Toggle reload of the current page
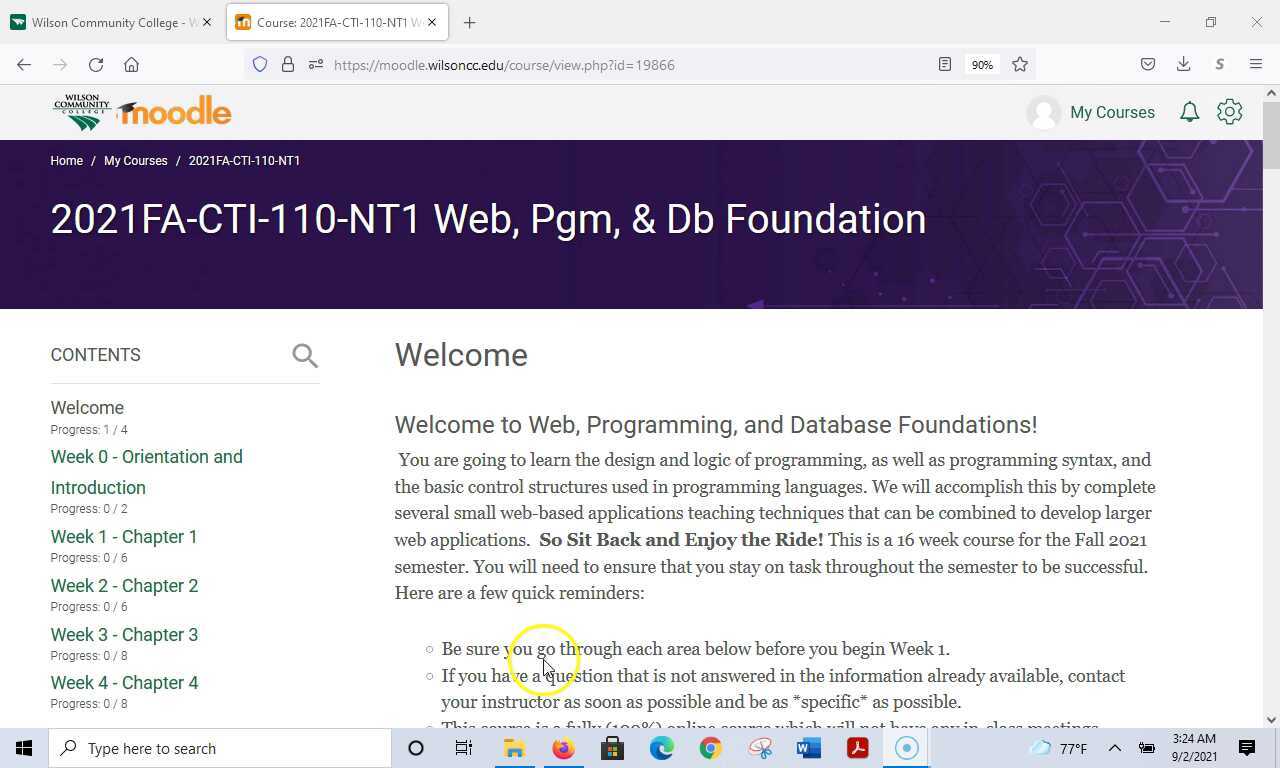 pyautogui.click(x=95, y=64)
